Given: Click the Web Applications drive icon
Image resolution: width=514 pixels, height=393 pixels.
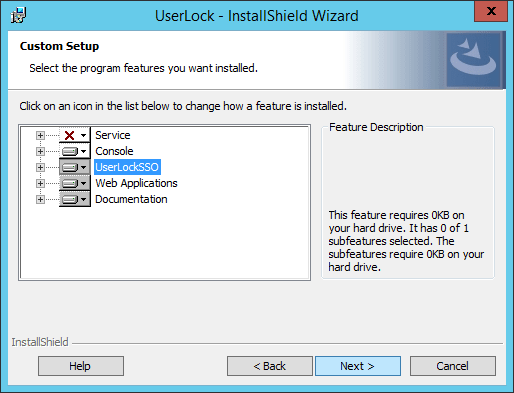Looking at the screenshot, I should coord(70,183).
